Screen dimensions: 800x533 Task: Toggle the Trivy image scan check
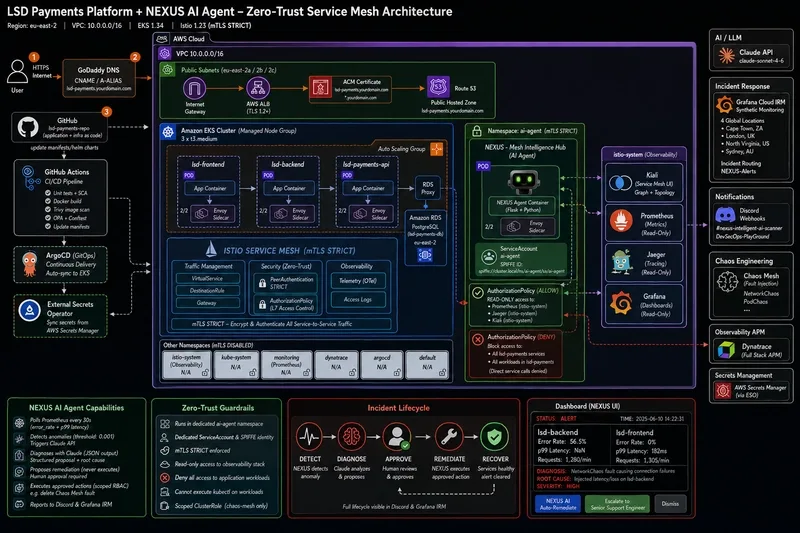click(47, 210)
